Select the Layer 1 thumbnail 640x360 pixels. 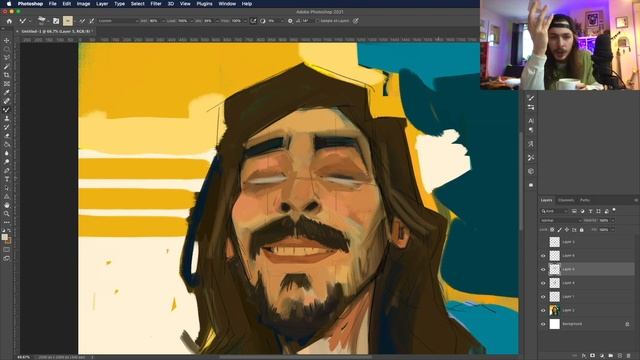pyautogui.click(x=554, y=297)
